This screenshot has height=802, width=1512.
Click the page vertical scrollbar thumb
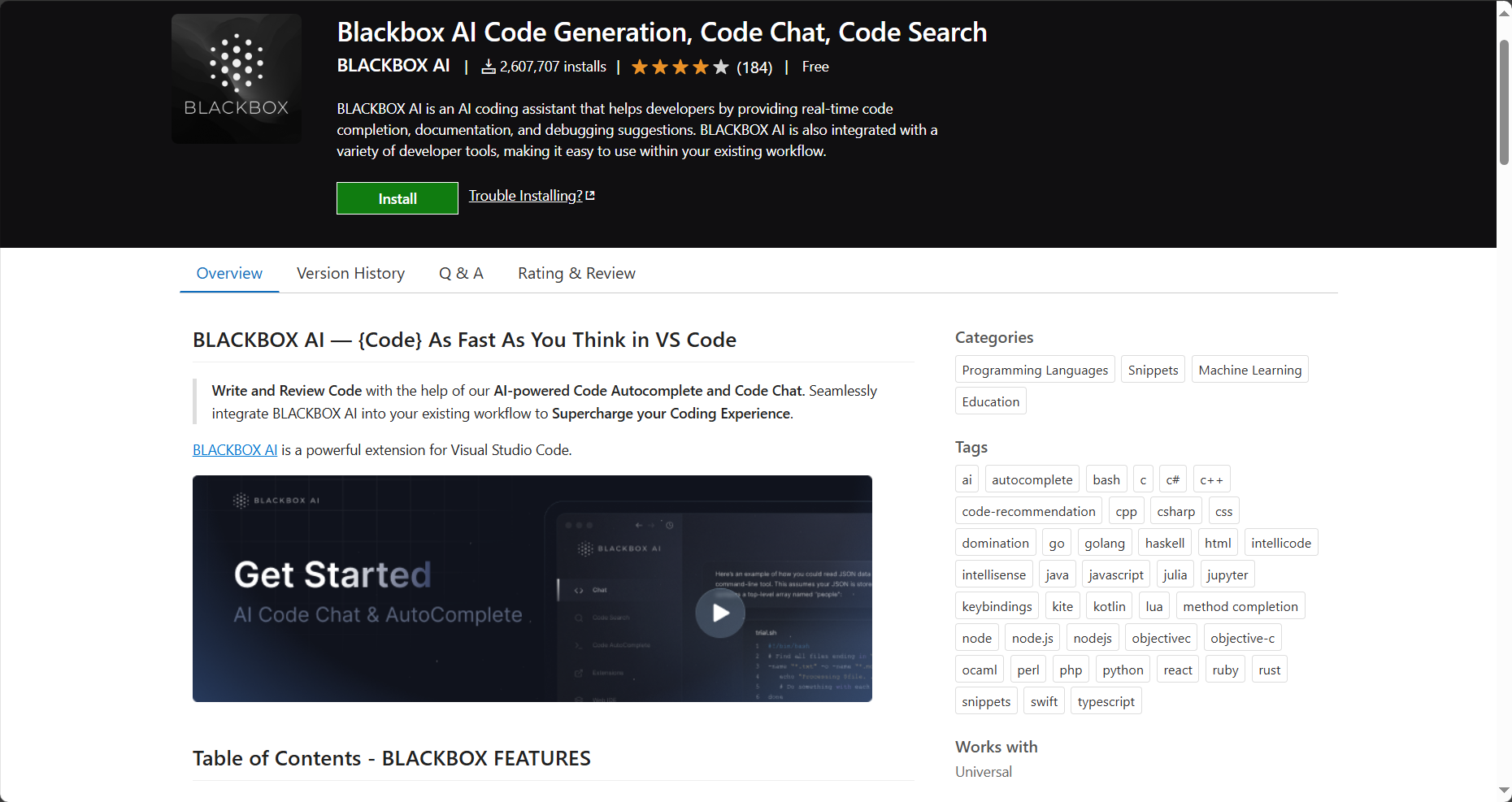pyautogui.click(x=1505, y=102)
